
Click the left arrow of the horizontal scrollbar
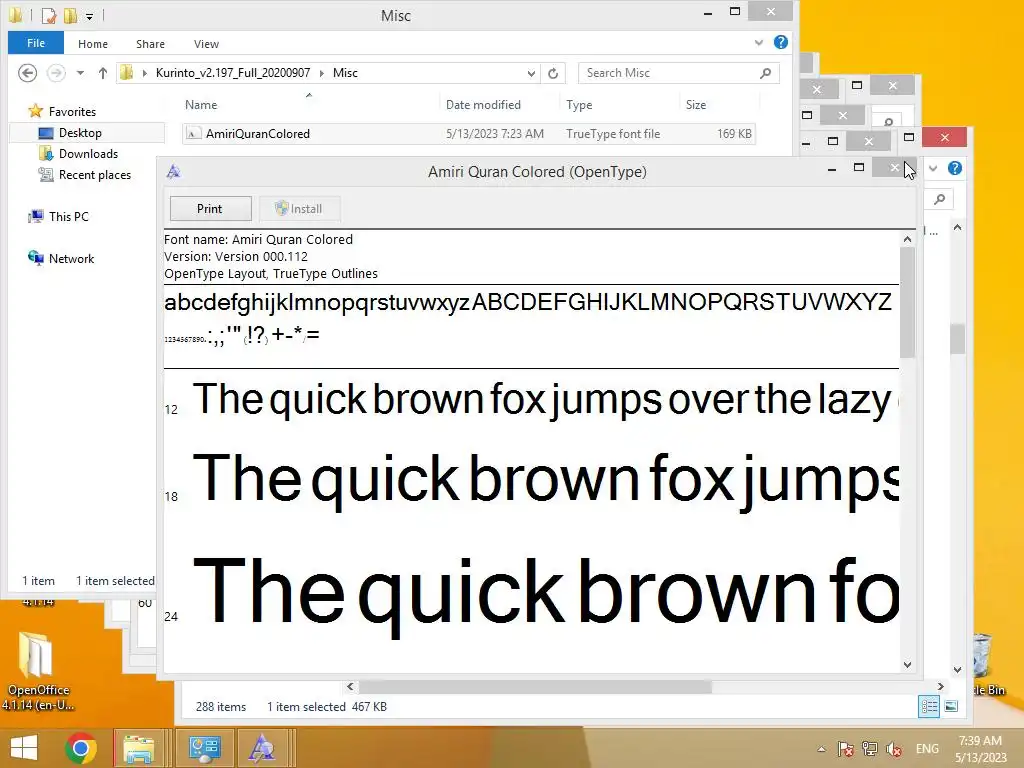(x=350, y=686)
